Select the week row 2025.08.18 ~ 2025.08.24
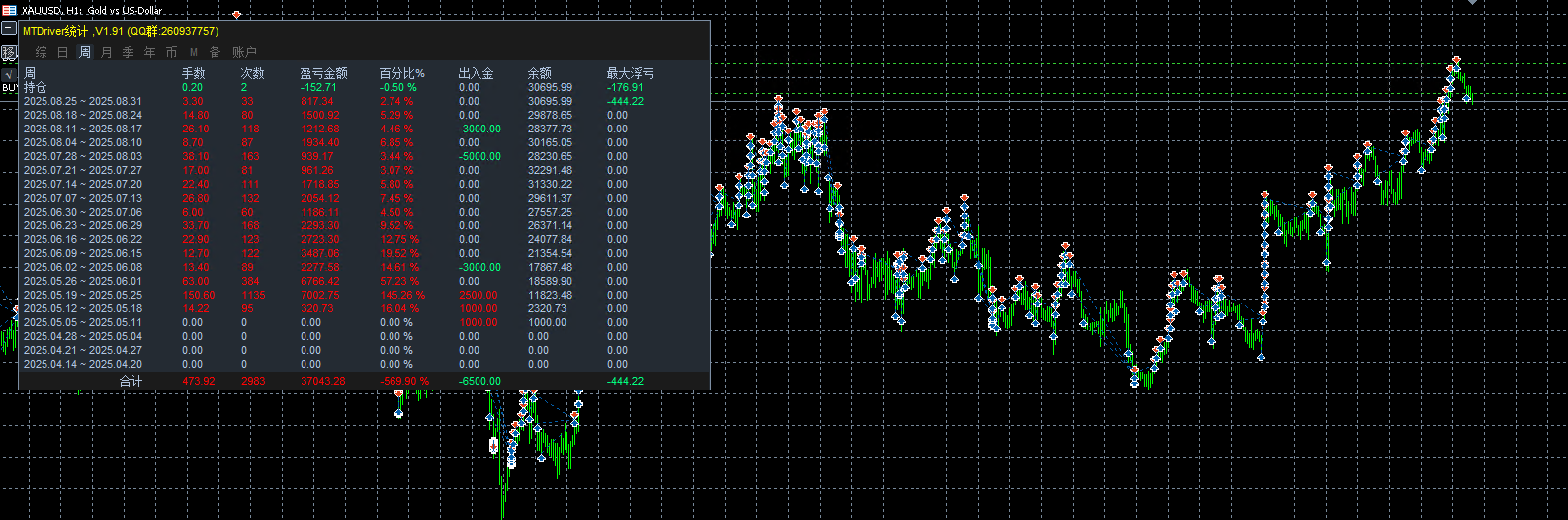The height and width of the screenshot is (520, 1568). (x=83, y=115)
